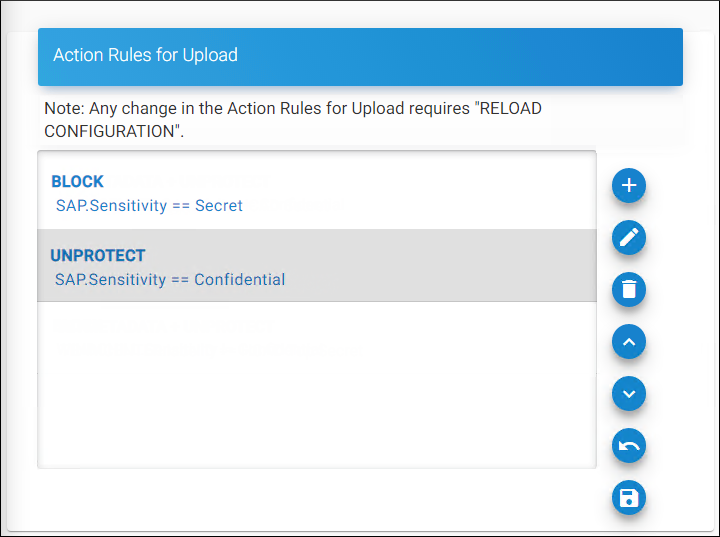The width and height of the screenshot is (720, 537).
Task: Select the BLOCK rule row
Action: [316, 193]
